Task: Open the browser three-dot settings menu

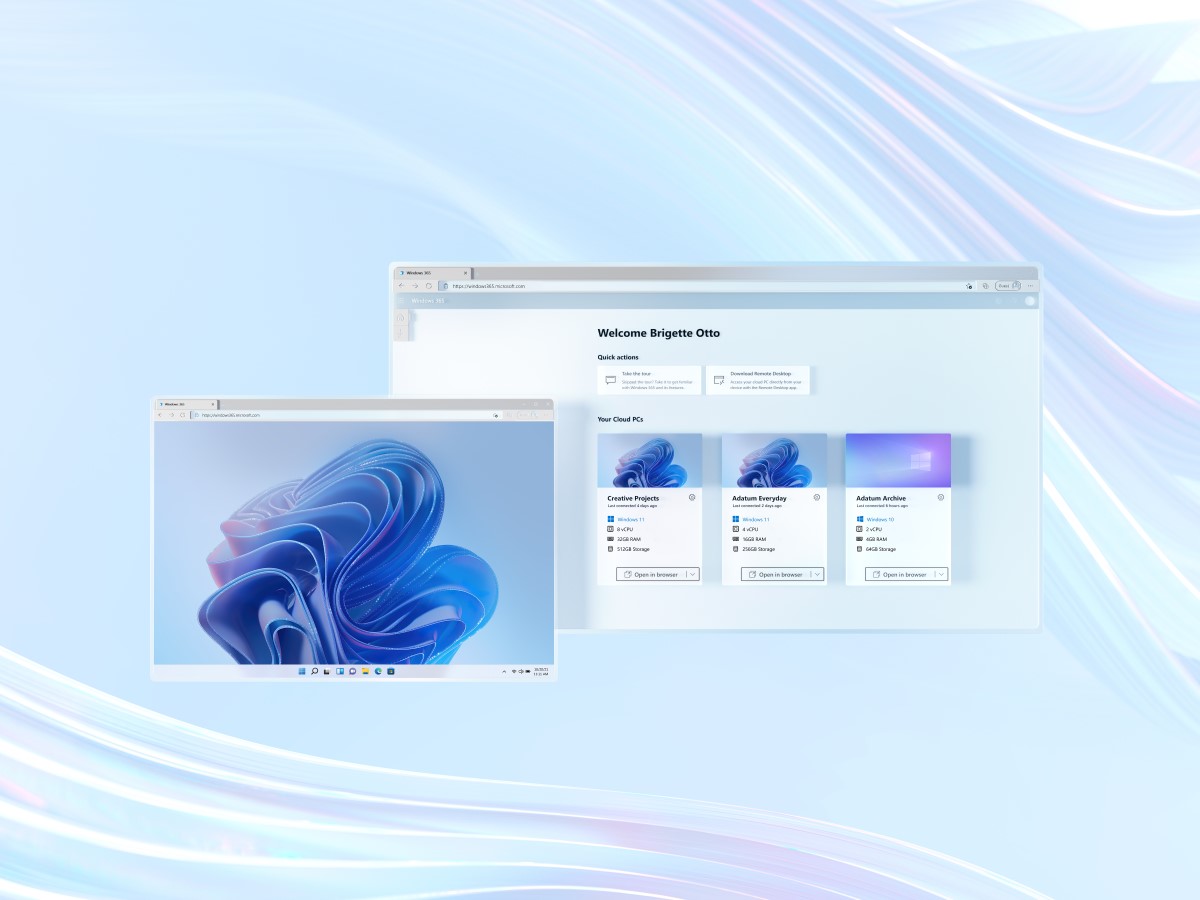Action: [1030, 286]
